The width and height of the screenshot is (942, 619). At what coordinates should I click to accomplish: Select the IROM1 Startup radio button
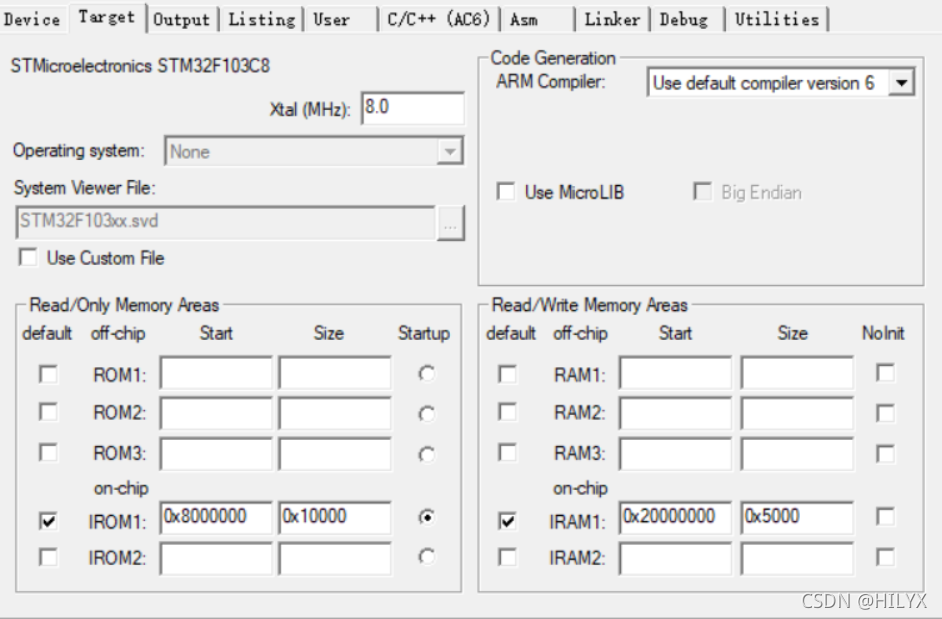427,517
